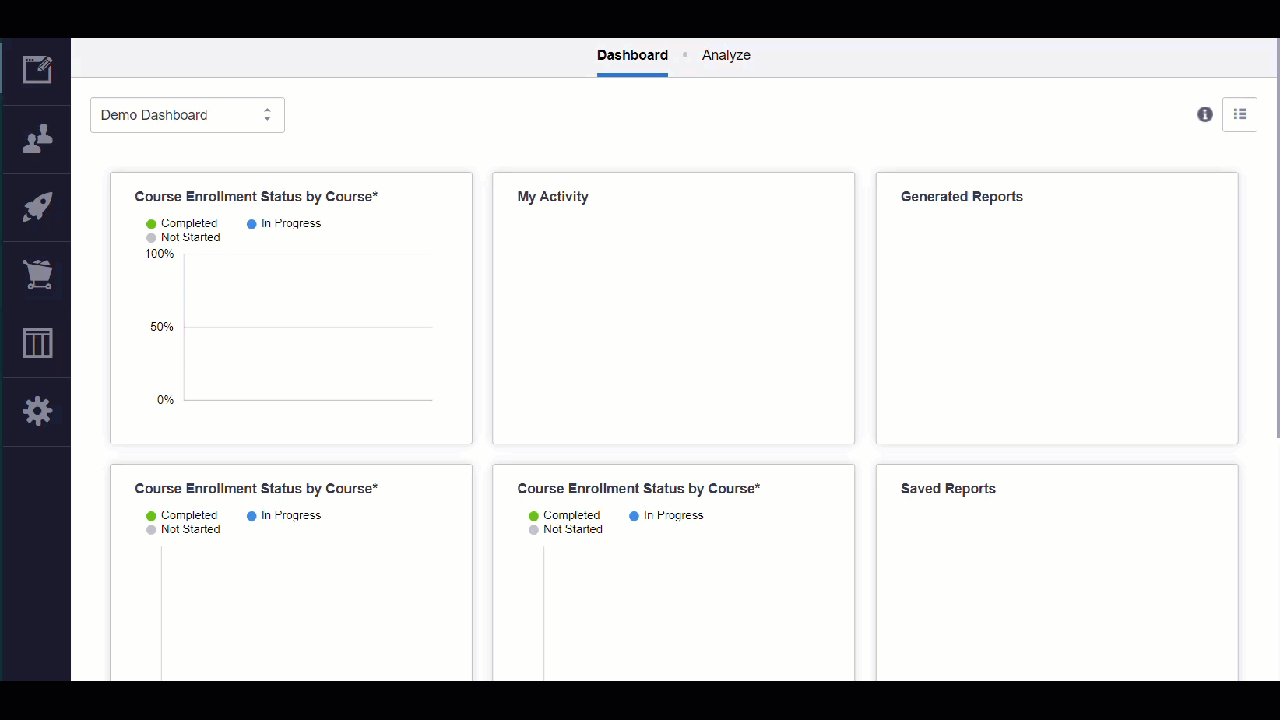1280x720 pixels.
Task: Open the content editor icon in sidebar
Action: (x=37, y=70)
